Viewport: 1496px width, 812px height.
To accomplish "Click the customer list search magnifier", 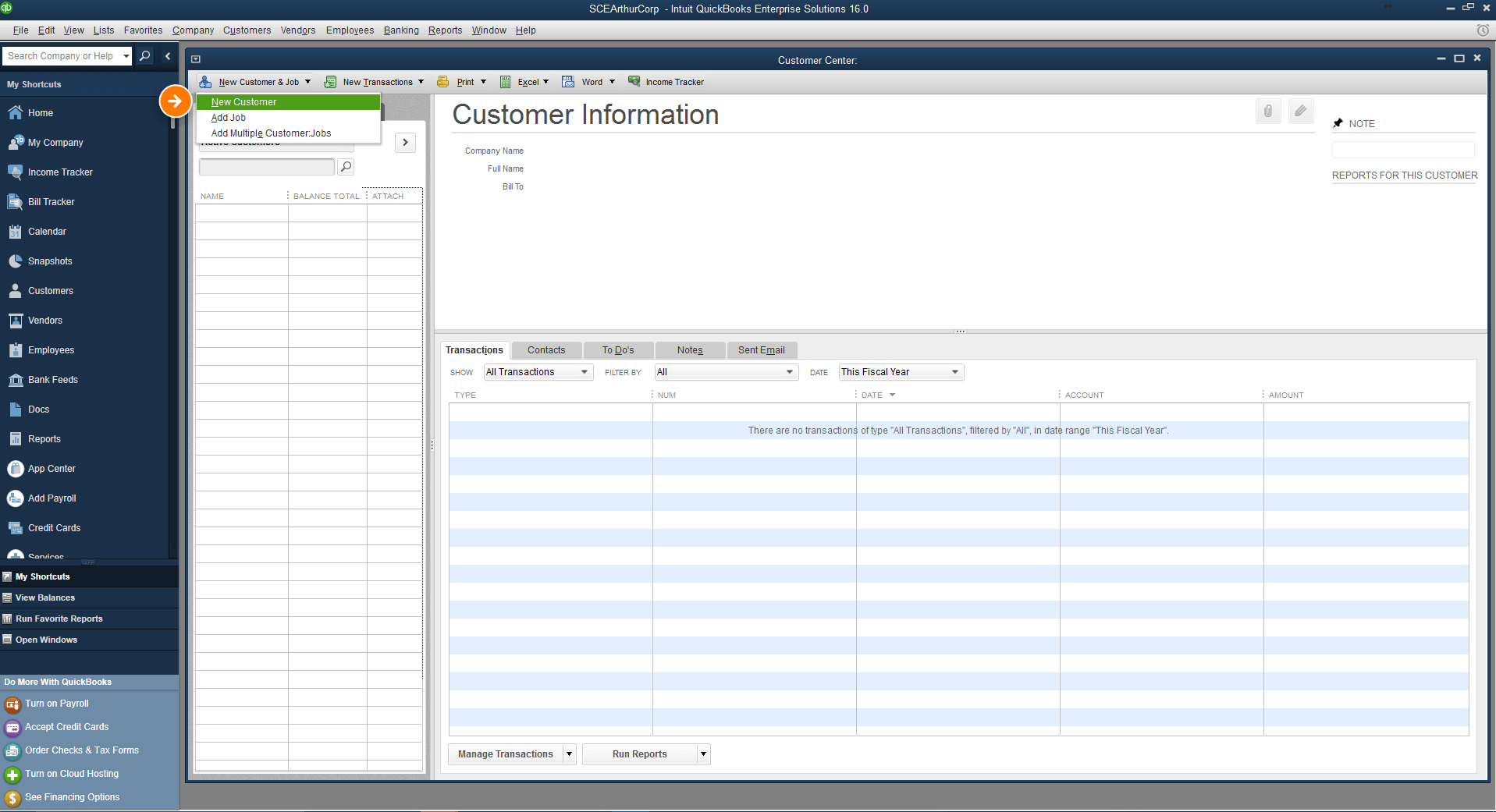I will 346,167.
